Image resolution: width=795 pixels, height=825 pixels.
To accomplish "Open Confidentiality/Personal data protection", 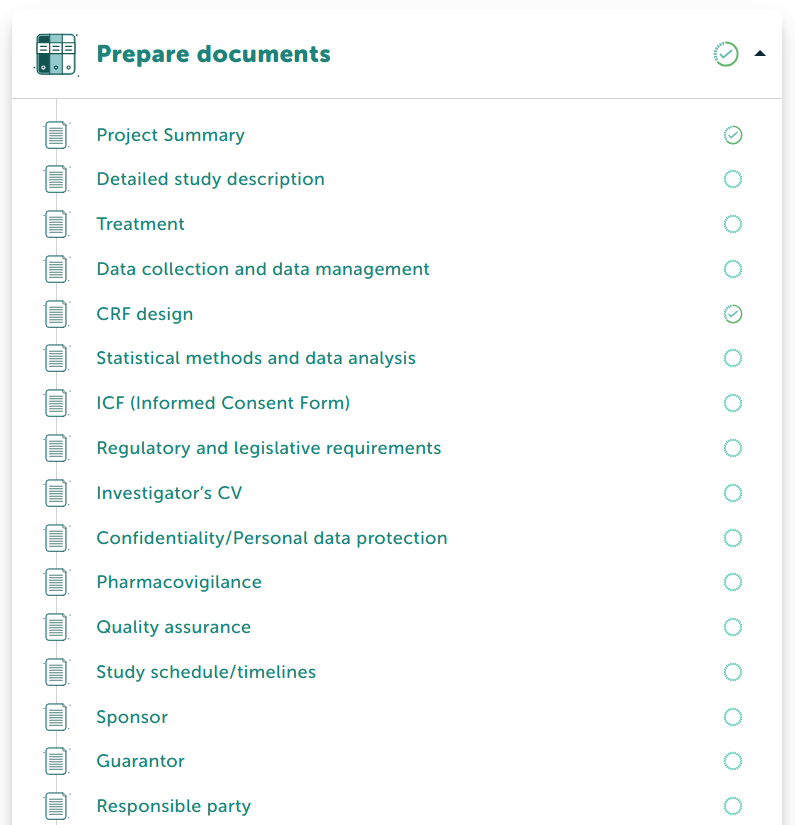I will tap(272, 538).
